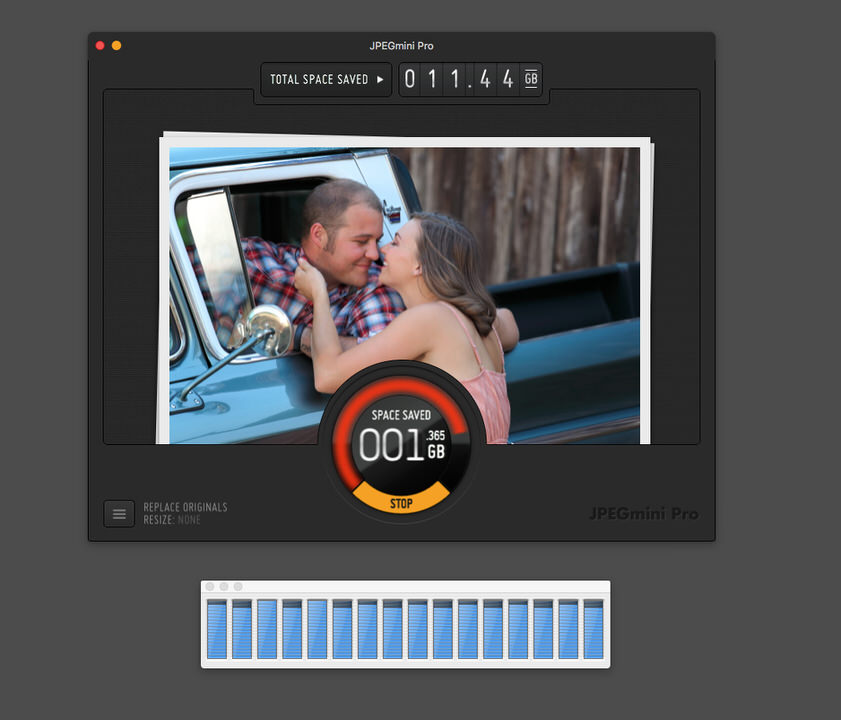Click the Resize: None setting text

pos(172,520)
